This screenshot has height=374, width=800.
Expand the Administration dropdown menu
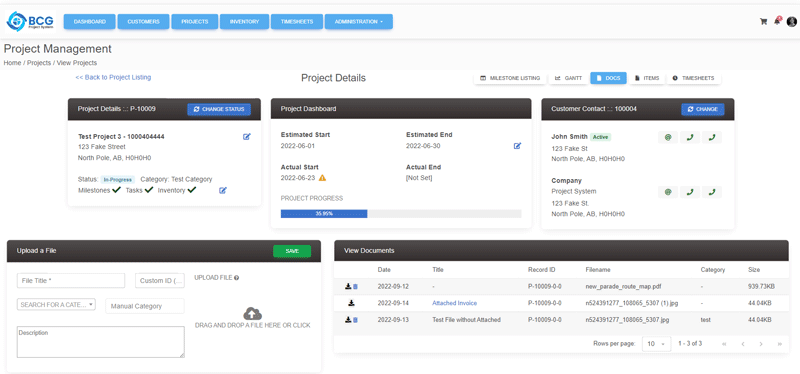359,21
